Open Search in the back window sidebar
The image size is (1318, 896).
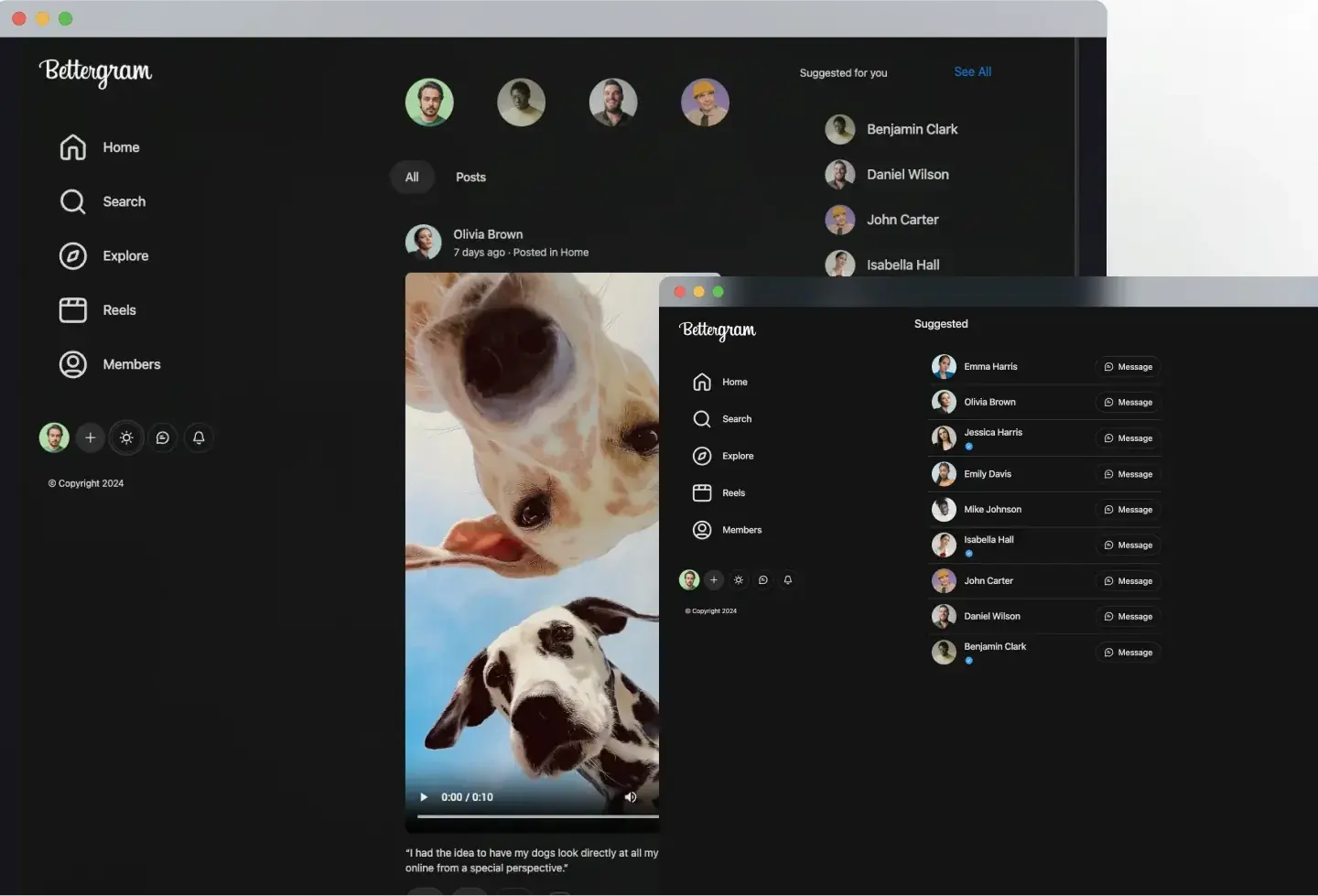(x=103, y=201)
